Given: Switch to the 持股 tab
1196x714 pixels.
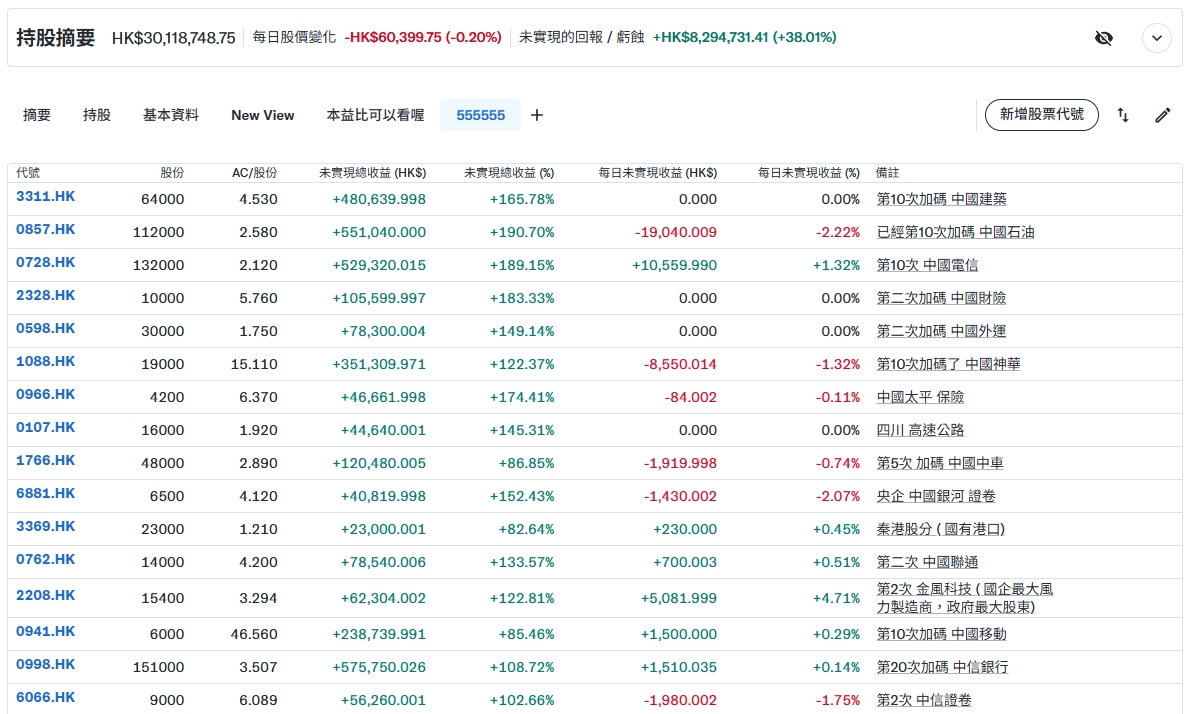Looking at the screenshot, I should [x=97, y=115].
